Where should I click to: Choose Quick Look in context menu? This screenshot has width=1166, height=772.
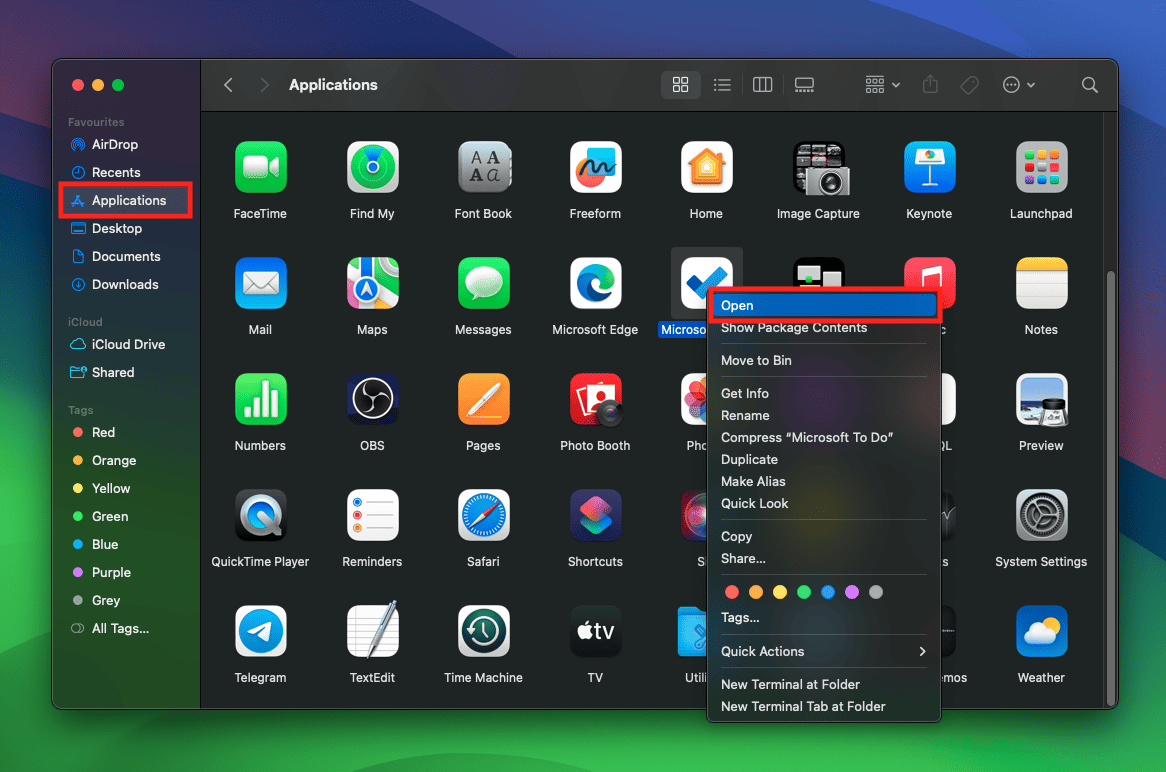coord(823,504)
